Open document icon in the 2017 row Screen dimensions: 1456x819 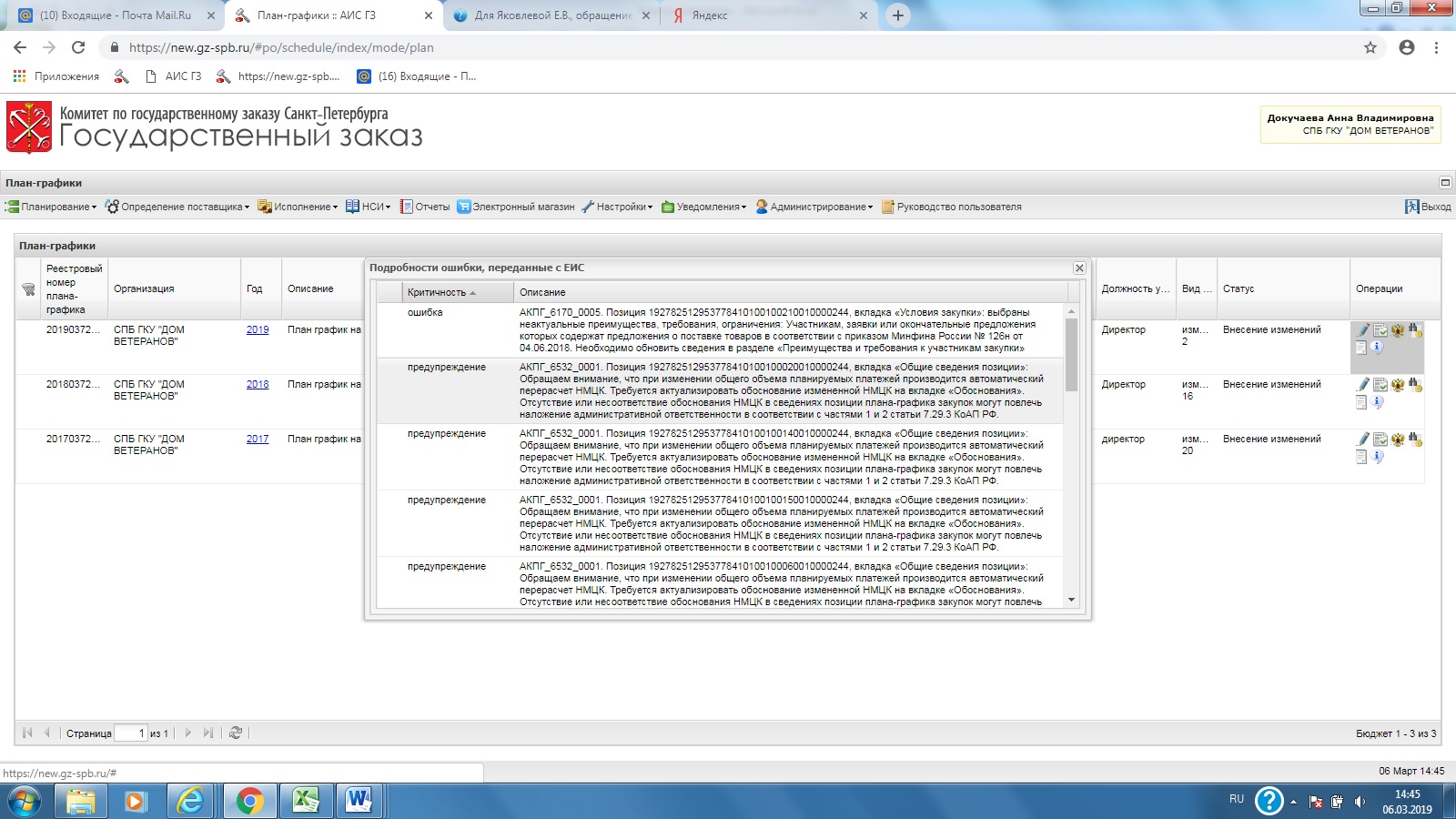coord(1361,456)
